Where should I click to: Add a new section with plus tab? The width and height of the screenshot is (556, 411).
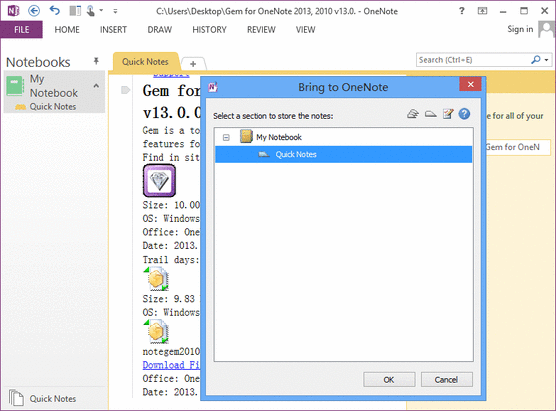point(193,64)
